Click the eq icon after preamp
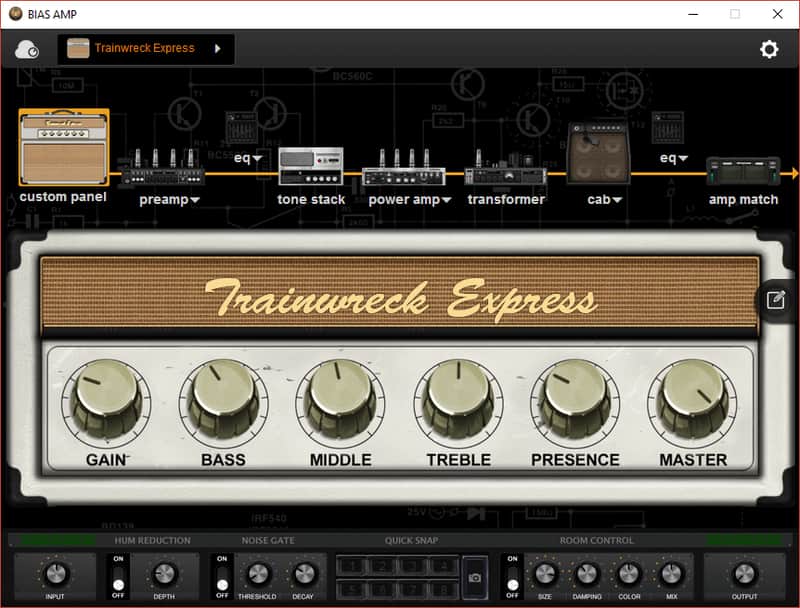 [x=241, y=128]
